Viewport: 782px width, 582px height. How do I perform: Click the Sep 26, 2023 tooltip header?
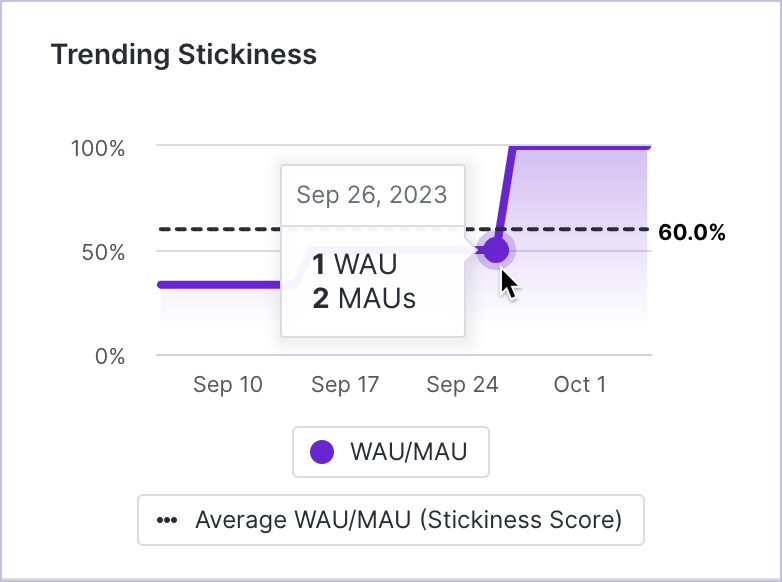click(x=373, y=194)
